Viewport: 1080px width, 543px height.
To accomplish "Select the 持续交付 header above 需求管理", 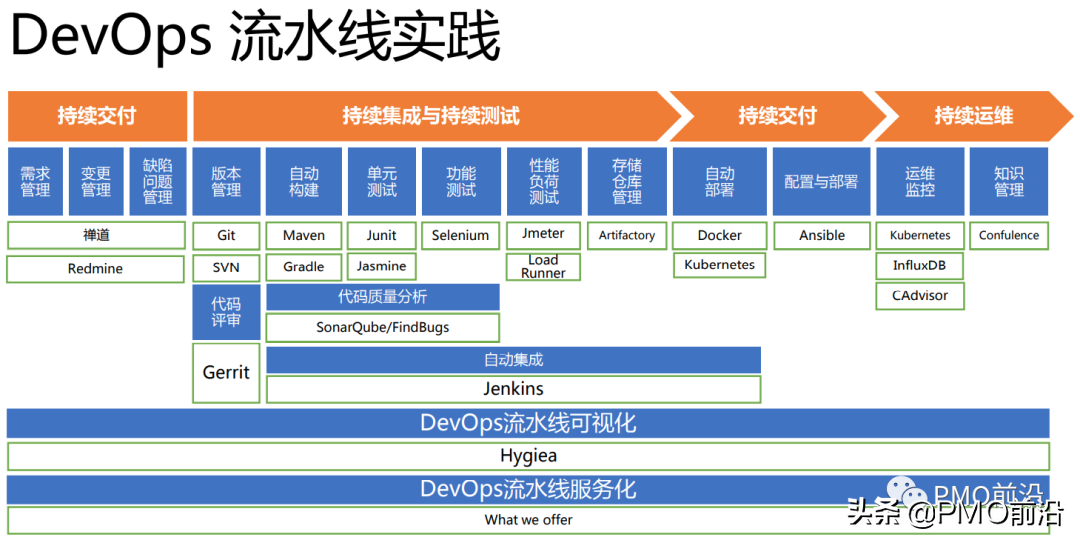I will point(97,116).
